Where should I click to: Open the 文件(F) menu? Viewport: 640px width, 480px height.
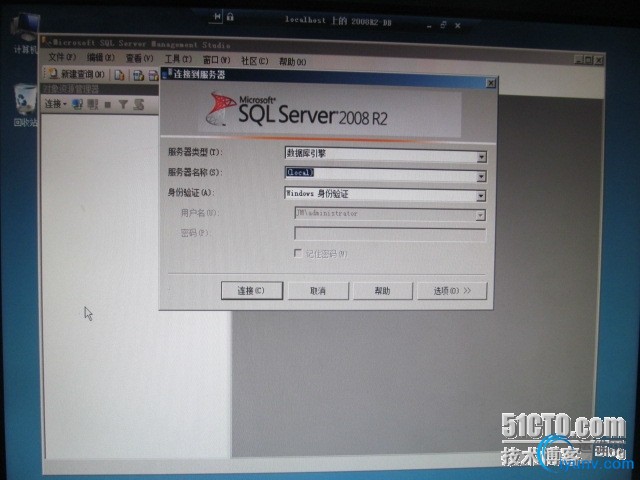[62, 57]
